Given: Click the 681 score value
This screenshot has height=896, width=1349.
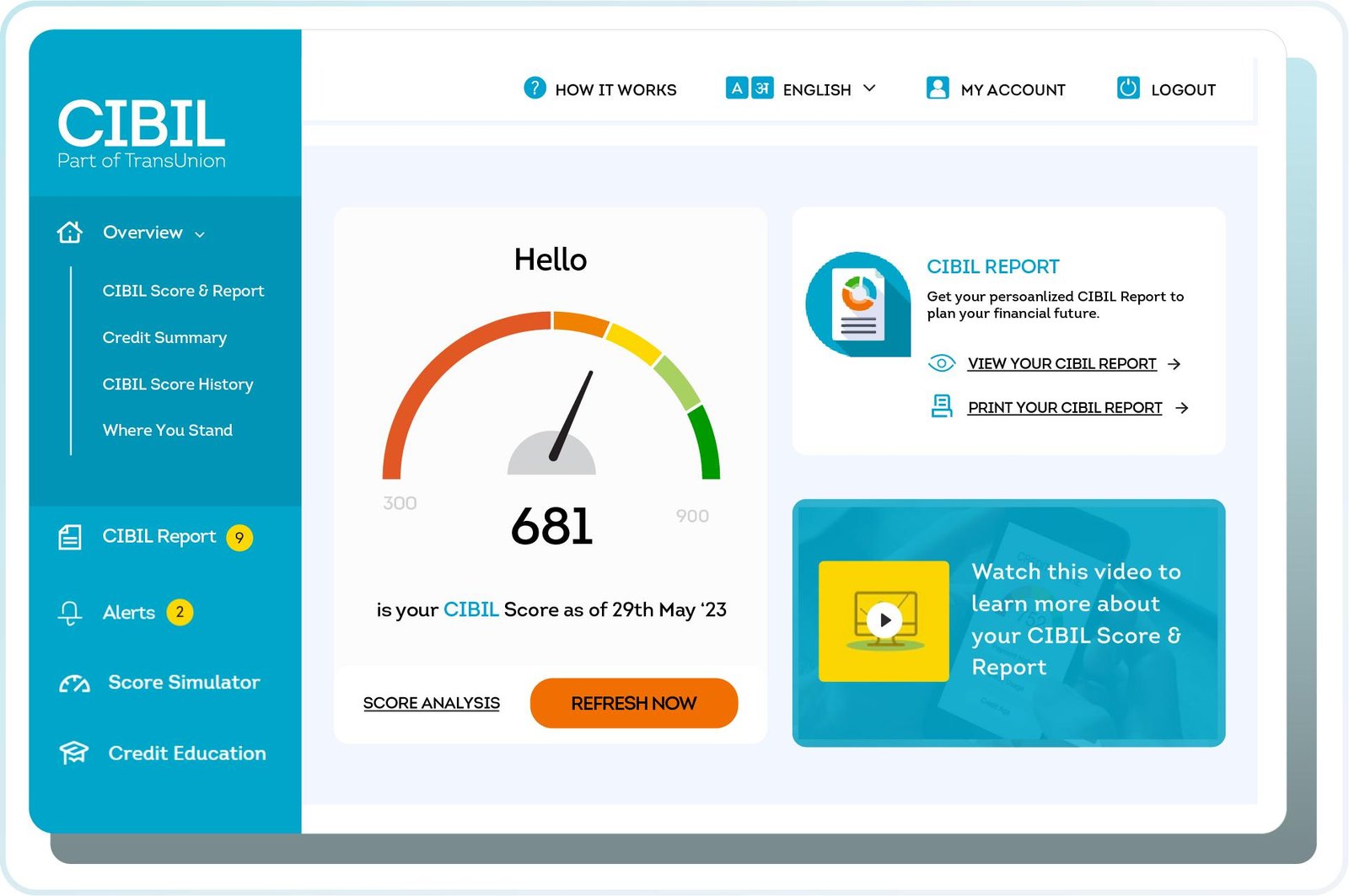Looking at the screenshot, I should click(x=552, y=526).
